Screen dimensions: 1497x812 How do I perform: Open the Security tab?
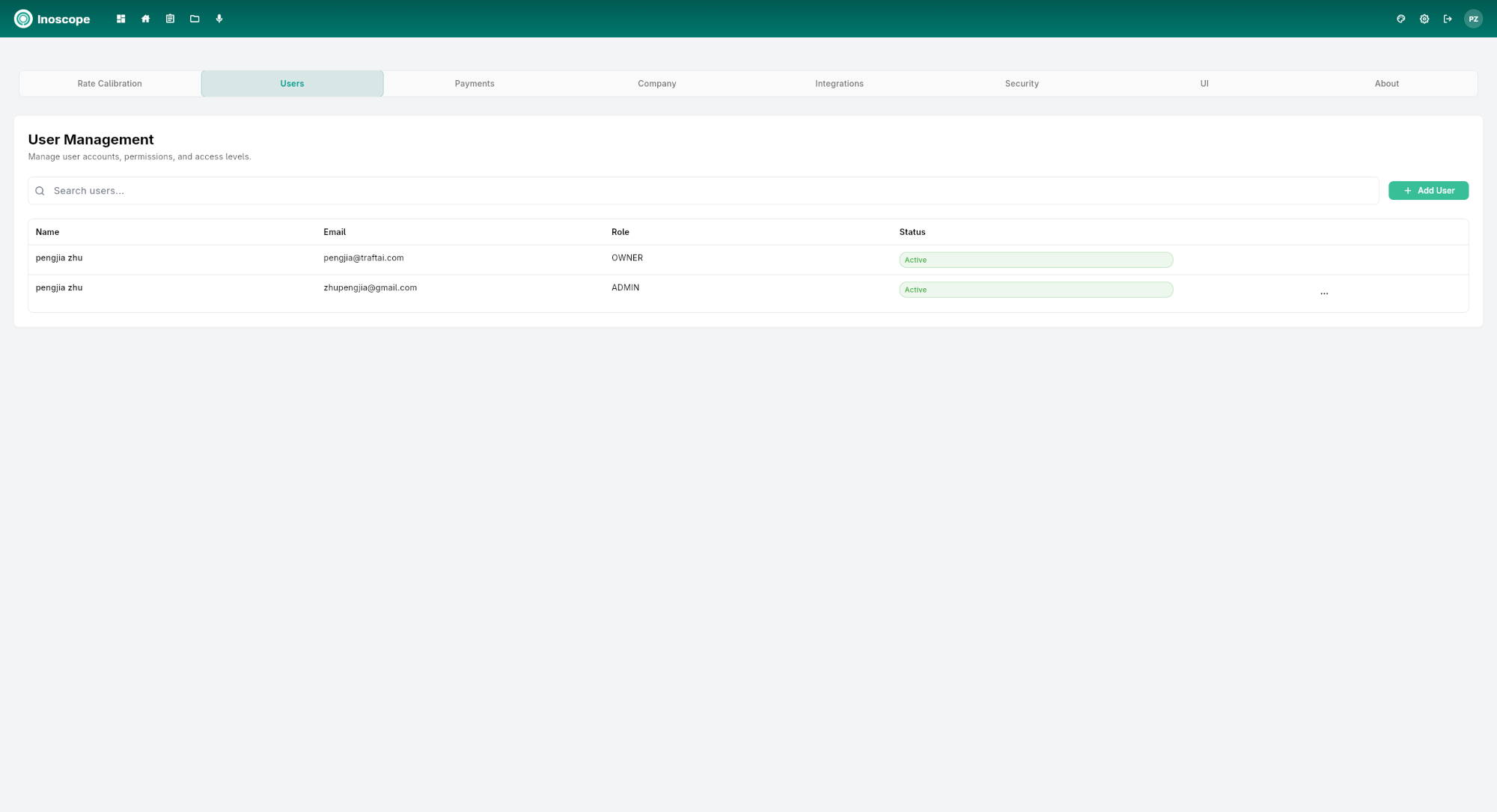[1022, 83]
